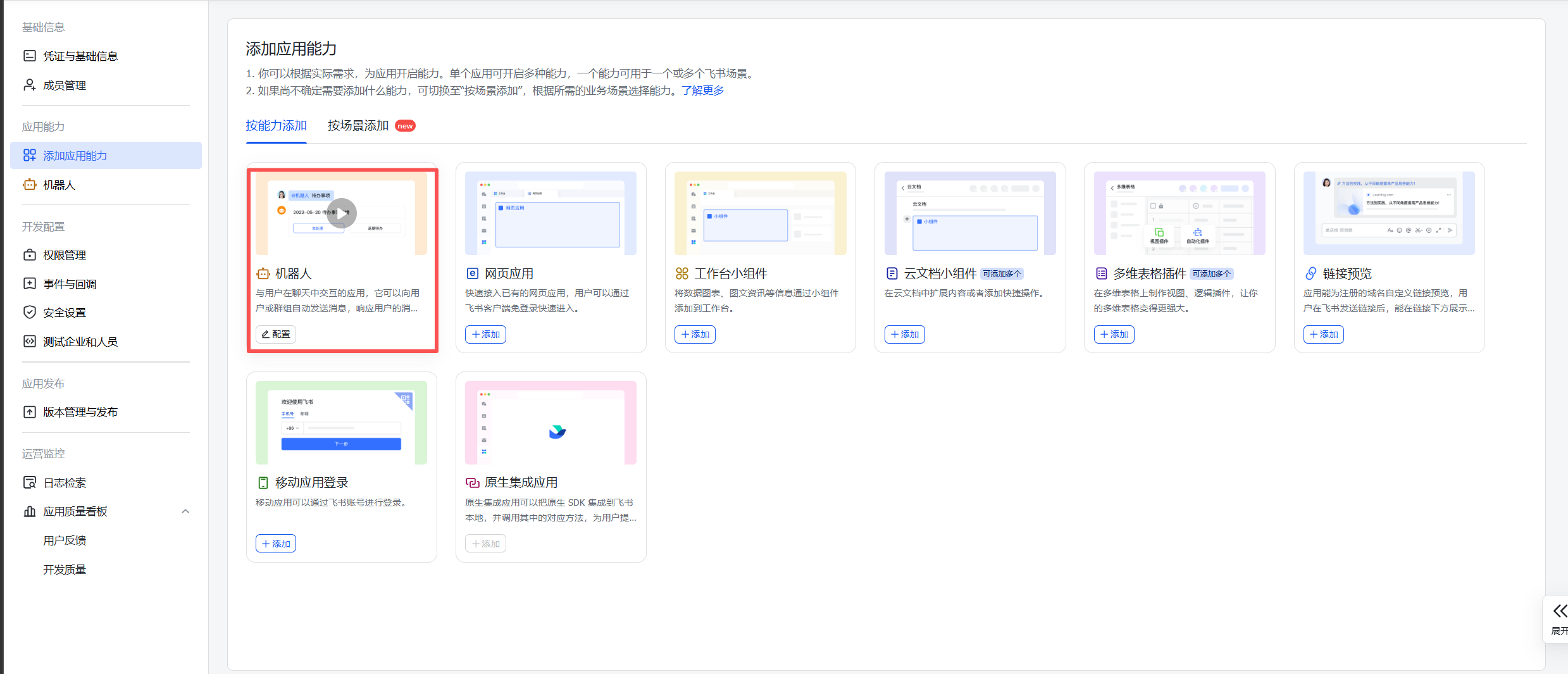The image size is (1568, 674).
Task: Click the 成员管理 person icon
Action: coord(29,85)
